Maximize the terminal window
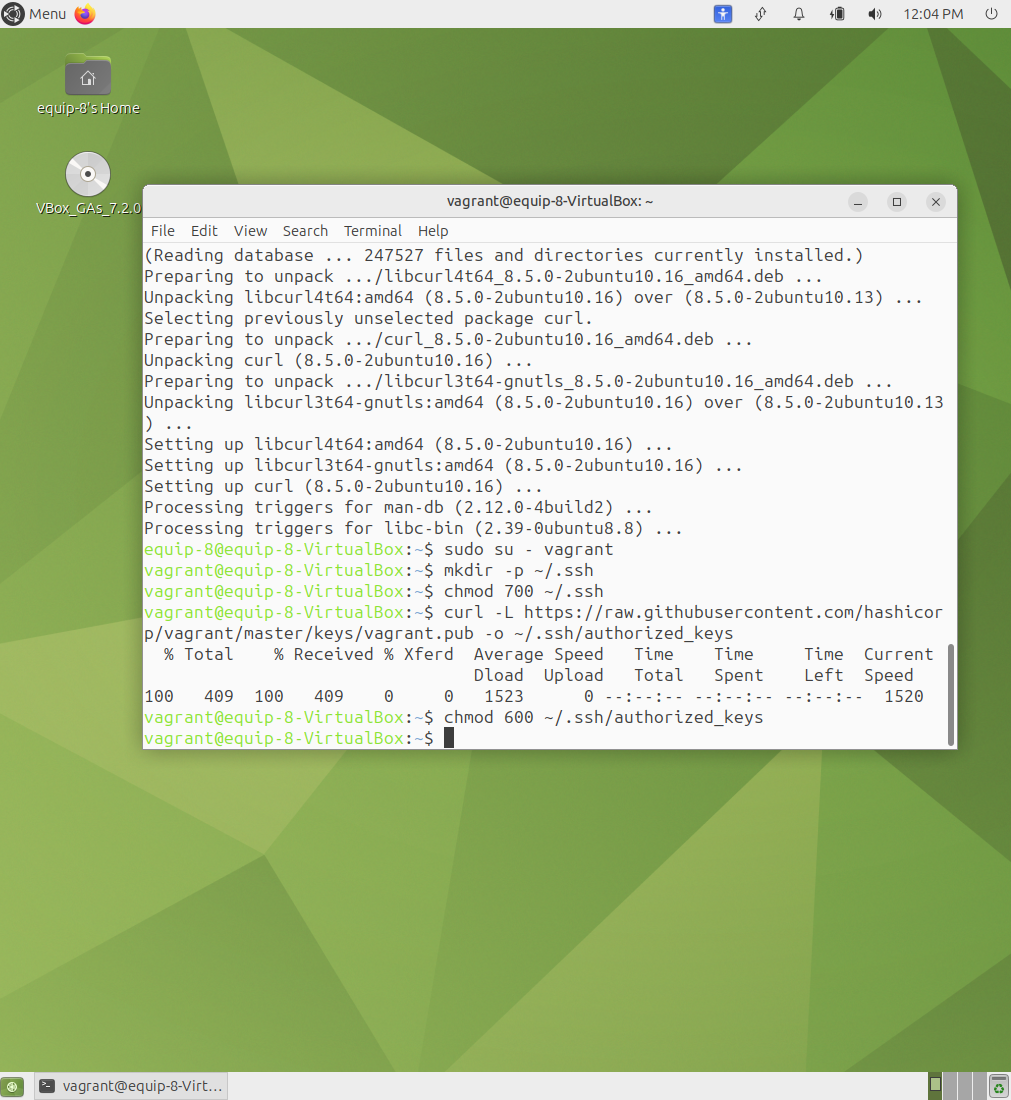Screen dimensions: 1011x1100 coord(897,202)
